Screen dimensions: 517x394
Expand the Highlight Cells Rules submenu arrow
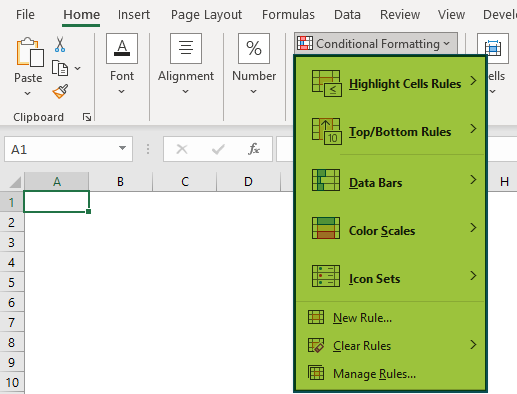pyautogui.click(x=473, y=80)
